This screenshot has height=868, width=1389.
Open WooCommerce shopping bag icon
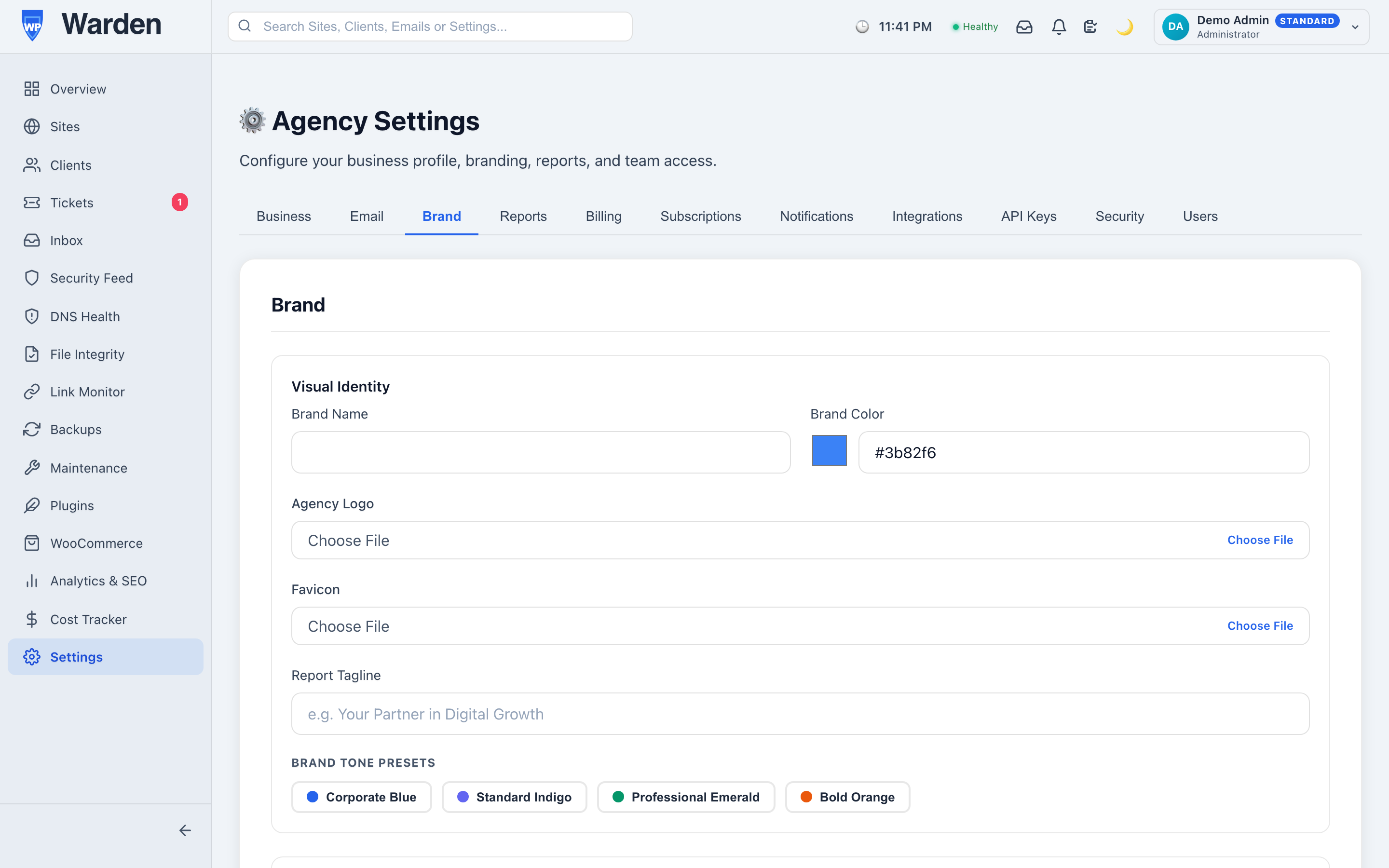pos(31,543)
